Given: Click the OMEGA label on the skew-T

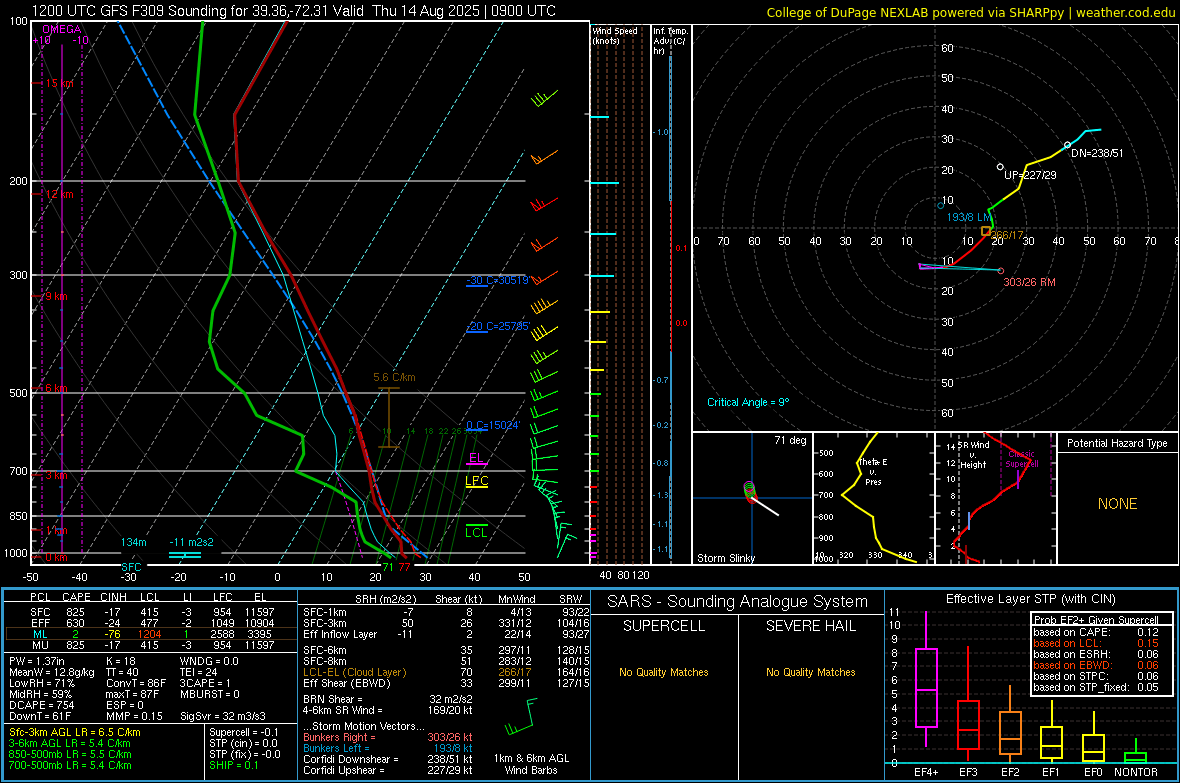Looking at the screenshot, I should [x=61, y=29].
